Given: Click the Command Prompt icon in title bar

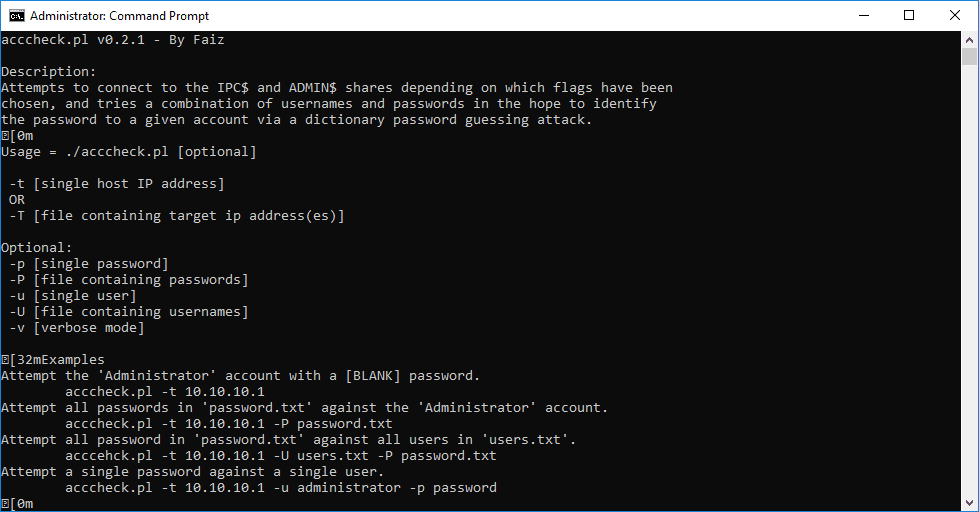Looking at the screenshot, I should [x=15, y=15].
